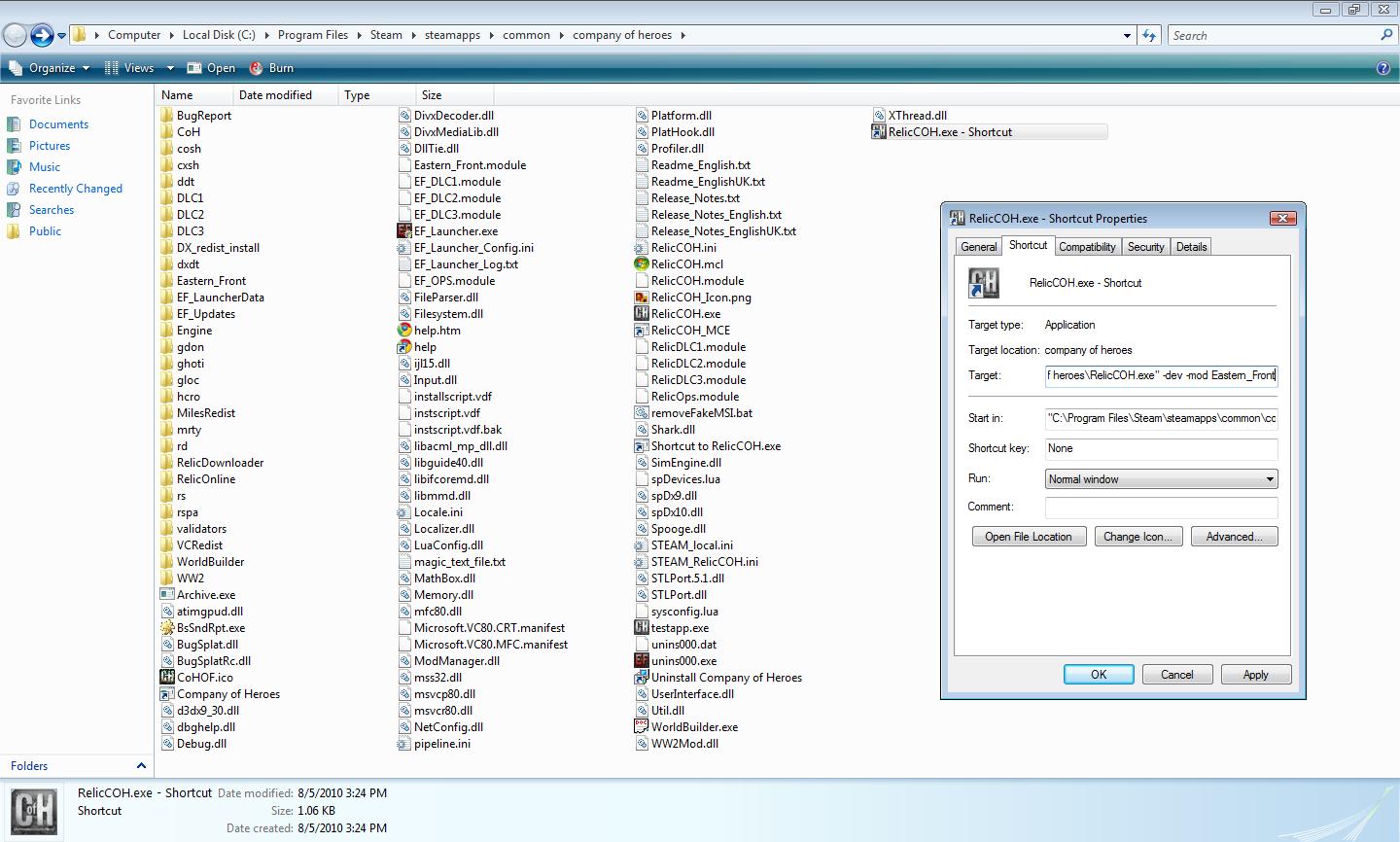Click the Archive.exe icon
This screenshot has width=1400, height=842.
click(x=167, y=595)
